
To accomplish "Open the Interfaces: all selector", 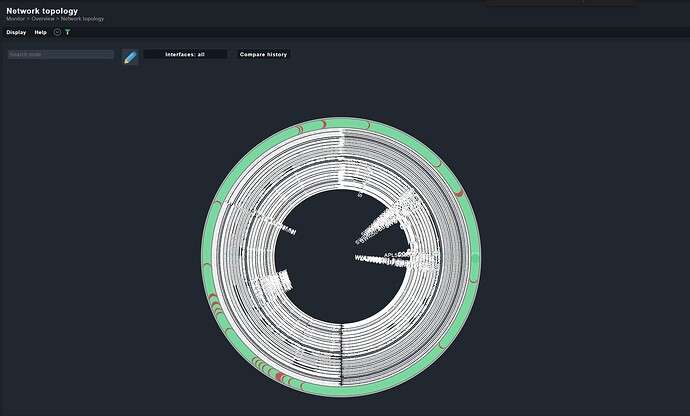I will [185, 54].
